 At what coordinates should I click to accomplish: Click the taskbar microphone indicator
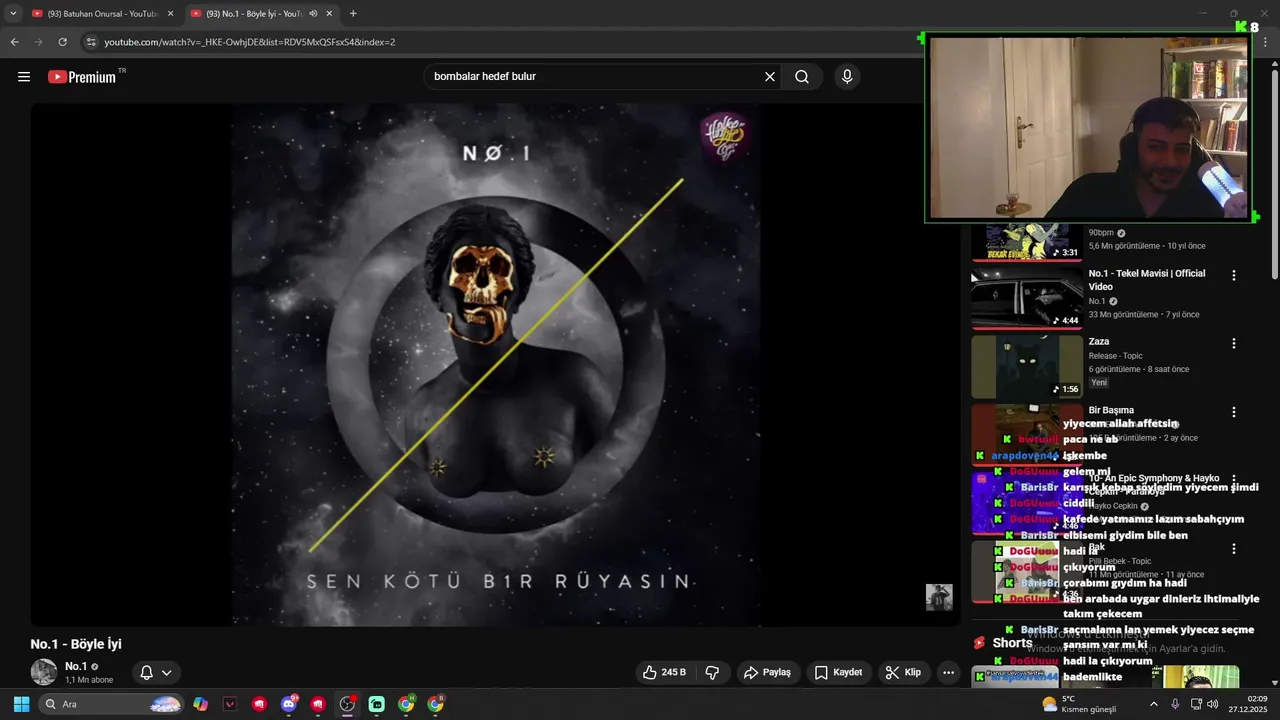coord(1175,704)
